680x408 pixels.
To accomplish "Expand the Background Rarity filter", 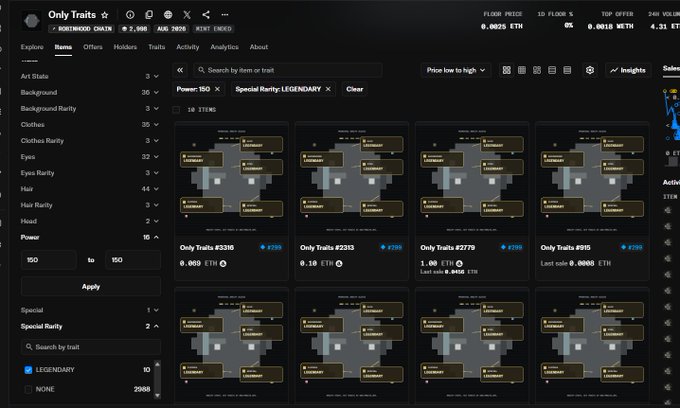I will tap(89, 108).
